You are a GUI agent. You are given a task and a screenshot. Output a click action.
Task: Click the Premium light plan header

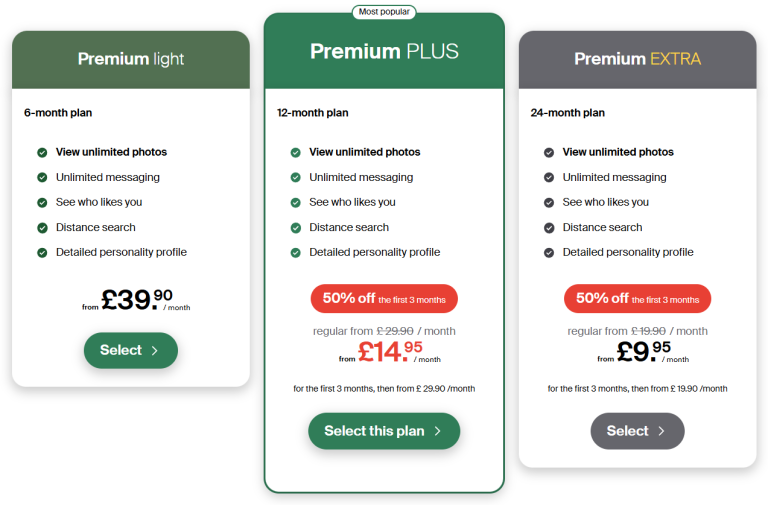click(x=131, y=59)
